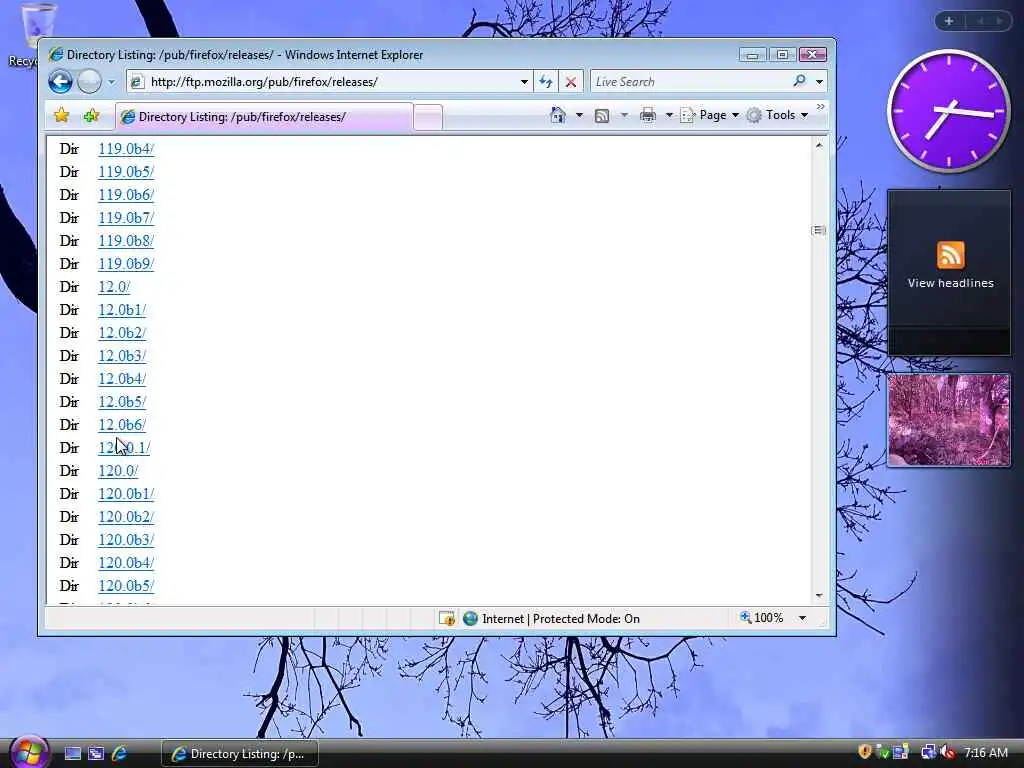This screenshot has height=768, width=1024.
Task: Open the 12.0b4/ directory link
Action: [122, 379]
